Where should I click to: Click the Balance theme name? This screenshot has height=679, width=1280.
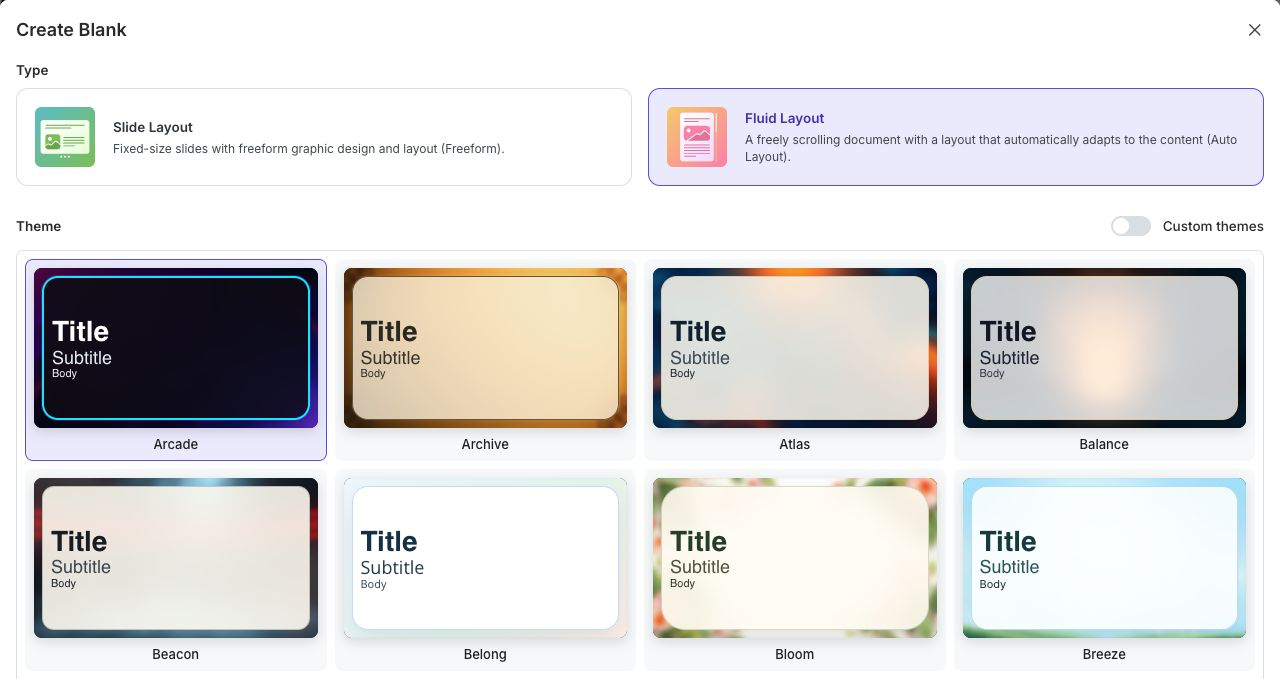click(x=1104, y=444)
